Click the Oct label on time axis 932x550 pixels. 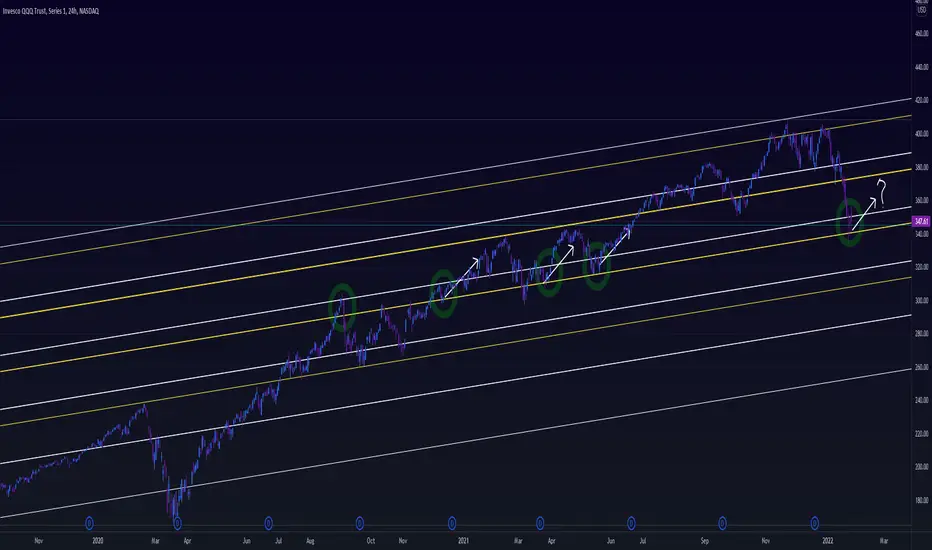tap(371, 541)
